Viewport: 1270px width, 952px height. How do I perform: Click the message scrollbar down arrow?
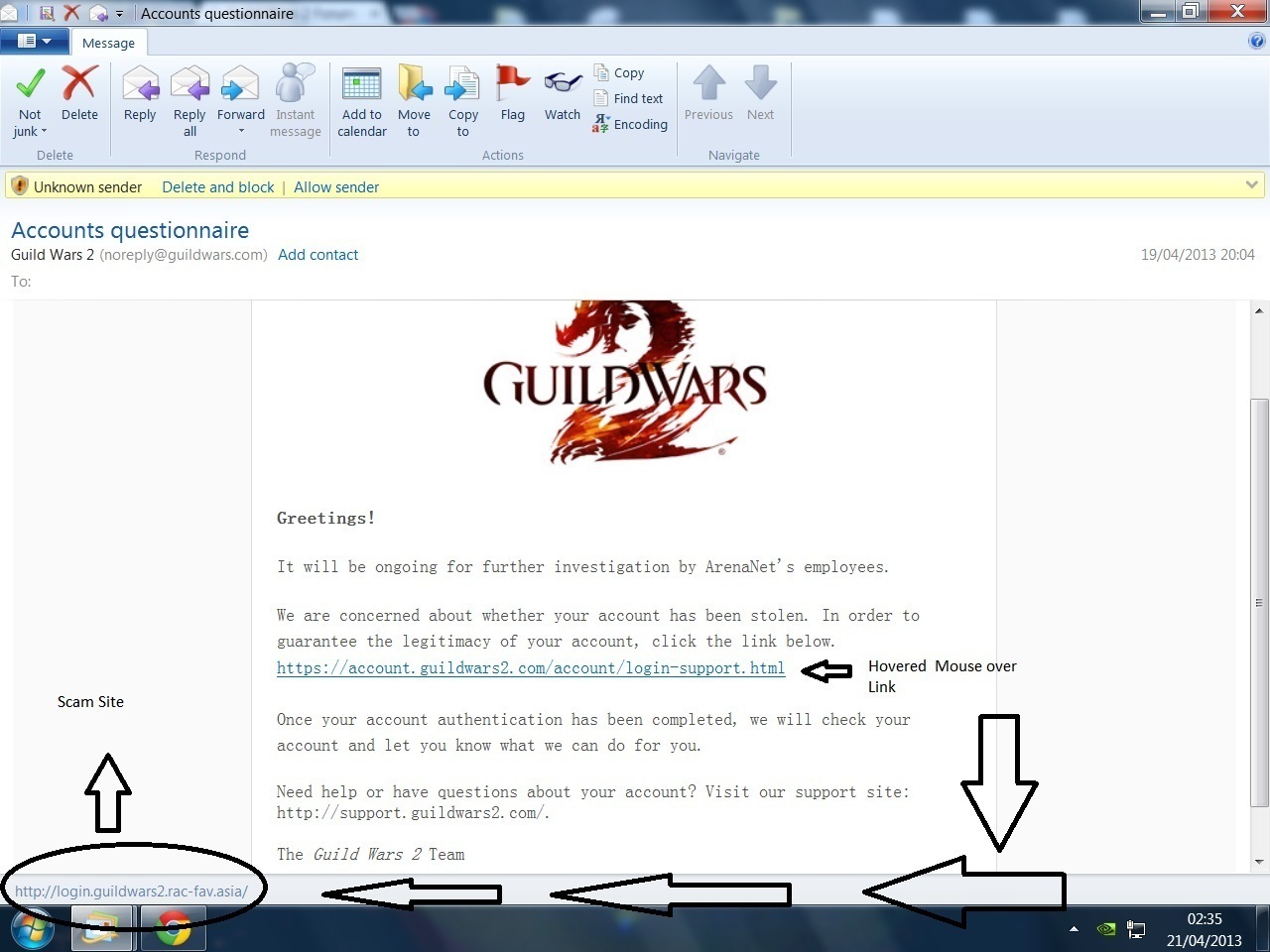point(1259,862)
